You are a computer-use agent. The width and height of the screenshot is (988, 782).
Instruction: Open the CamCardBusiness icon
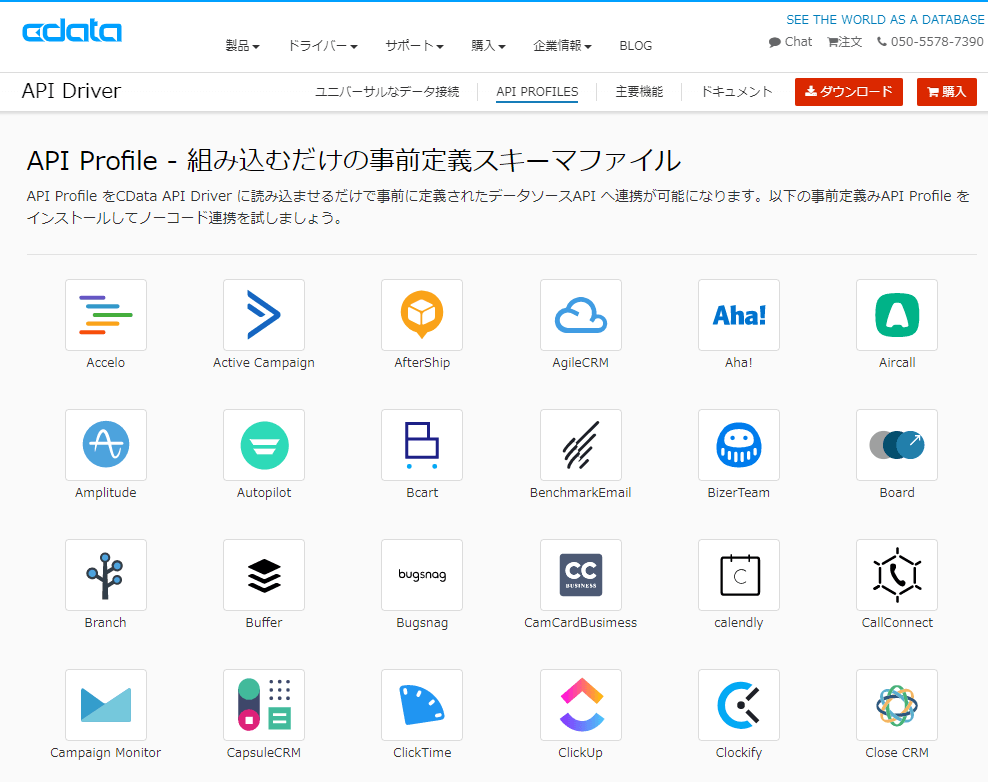tap(581, 575)
